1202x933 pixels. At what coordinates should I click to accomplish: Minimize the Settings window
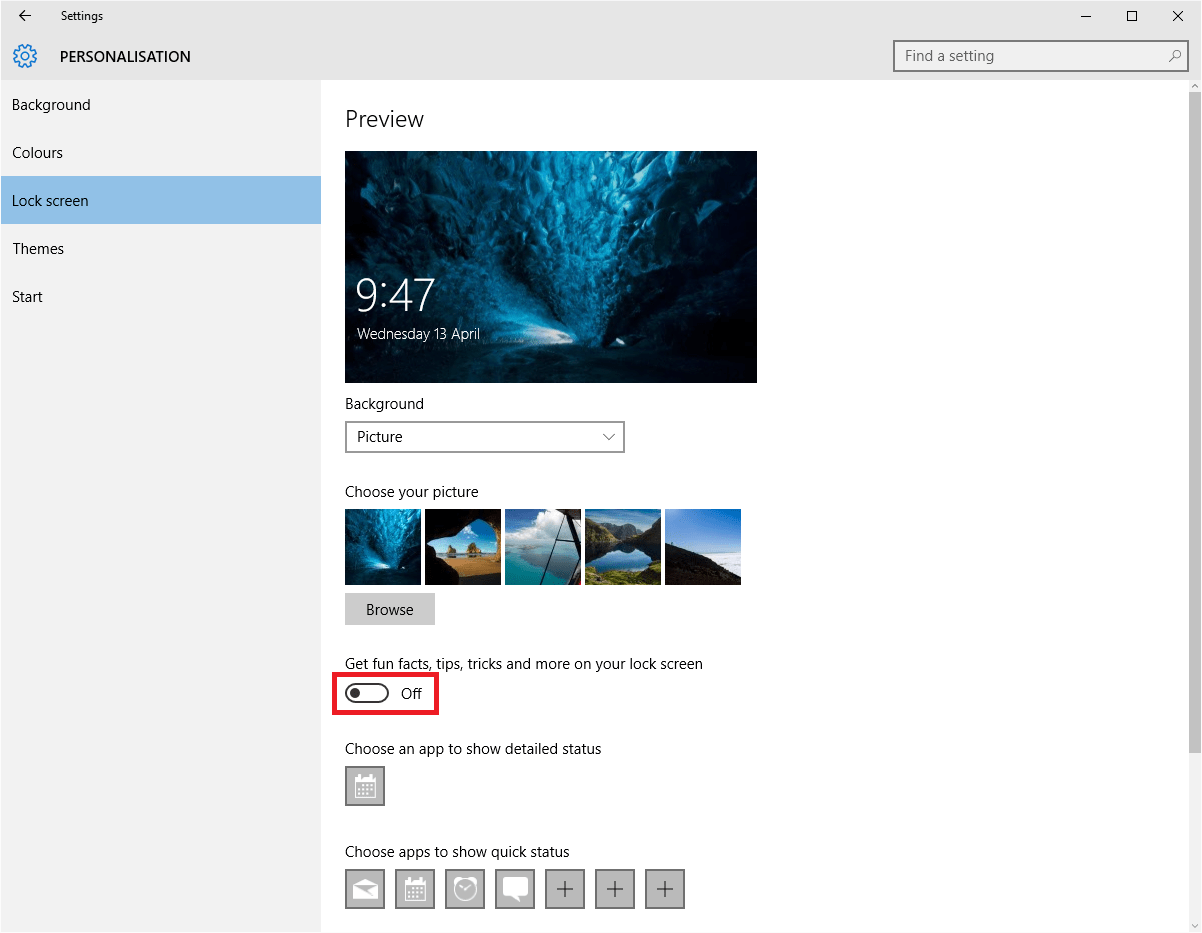pyautogui.click(x=1086, y=16)
